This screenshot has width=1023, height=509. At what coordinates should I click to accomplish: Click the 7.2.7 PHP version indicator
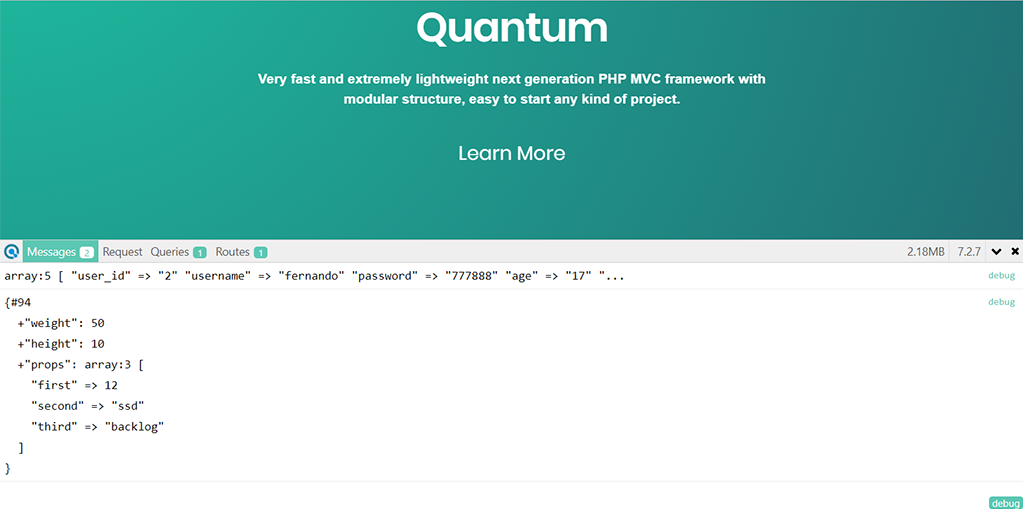tap(969, 252)
